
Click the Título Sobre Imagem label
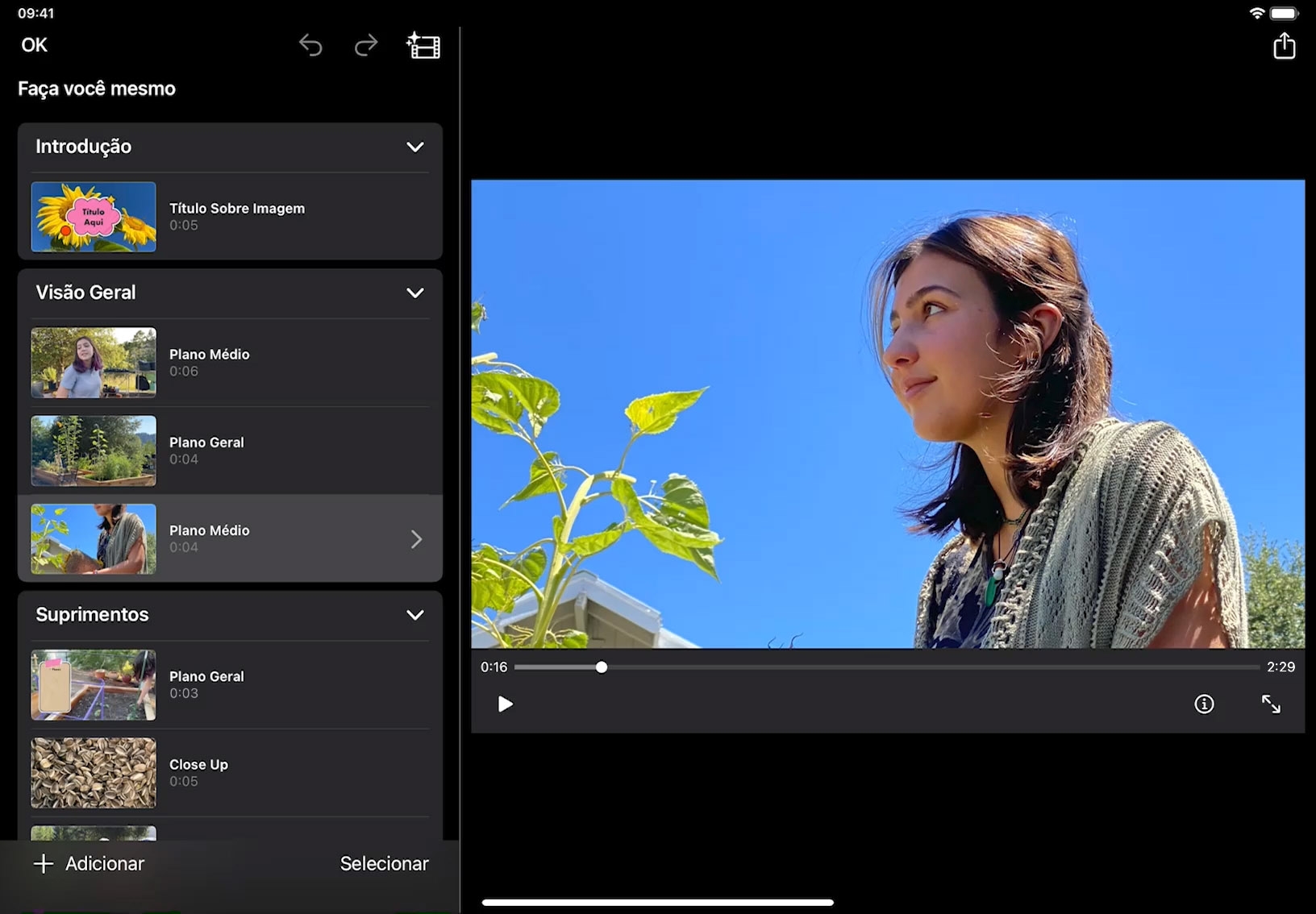click(x=237, y=208)
